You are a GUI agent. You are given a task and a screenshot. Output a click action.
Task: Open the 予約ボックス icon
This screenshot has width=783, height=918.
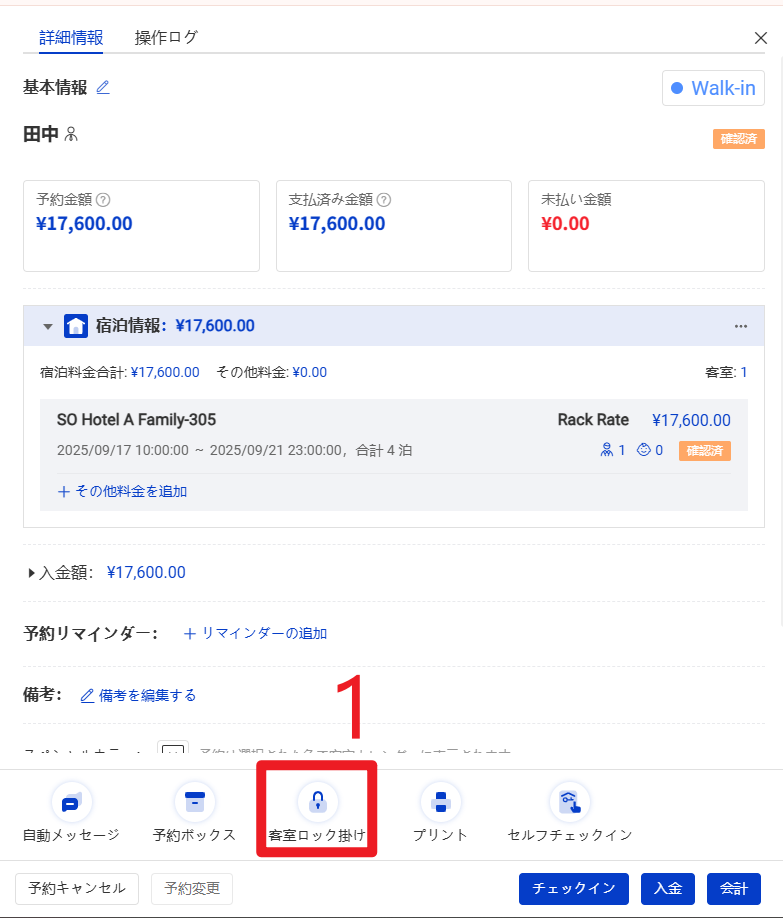[194, 802]
